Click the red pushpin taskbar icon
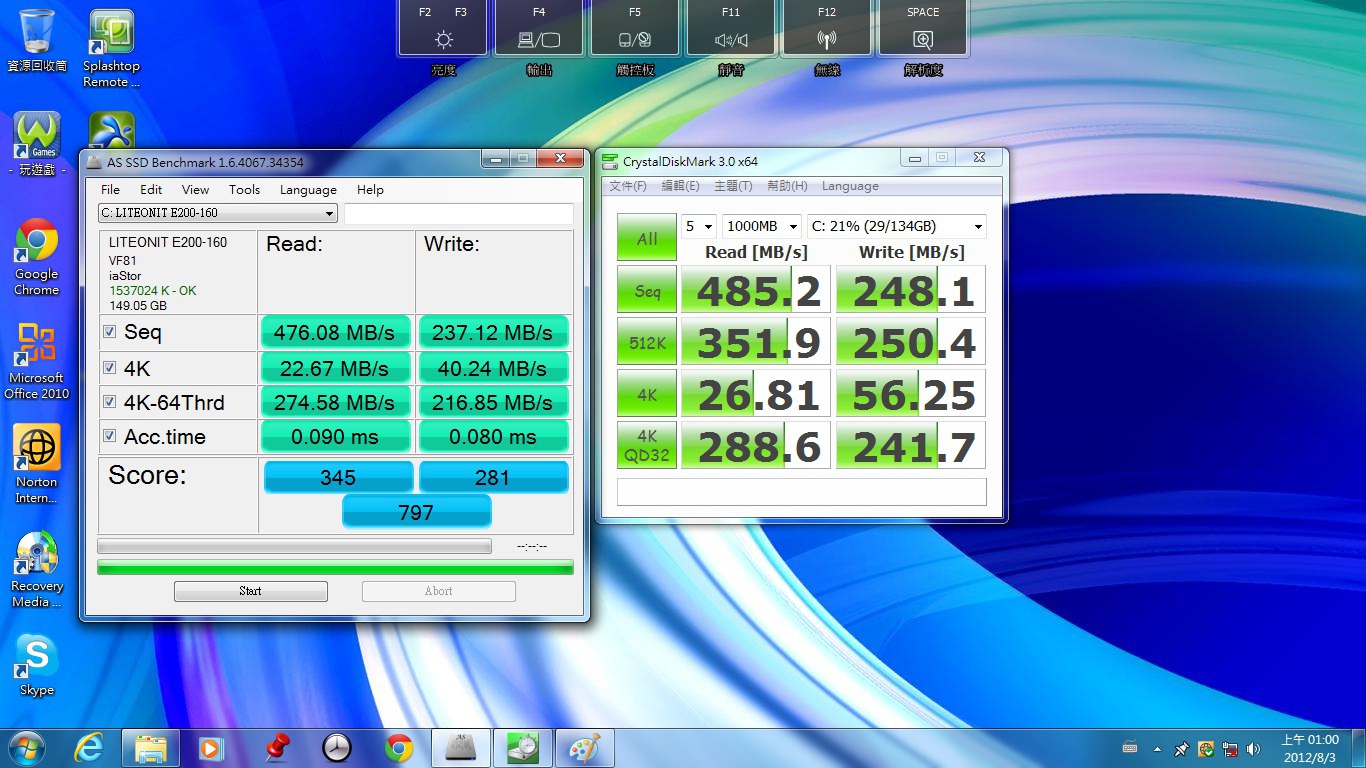 pyautogui.click(x=275, y=748)
